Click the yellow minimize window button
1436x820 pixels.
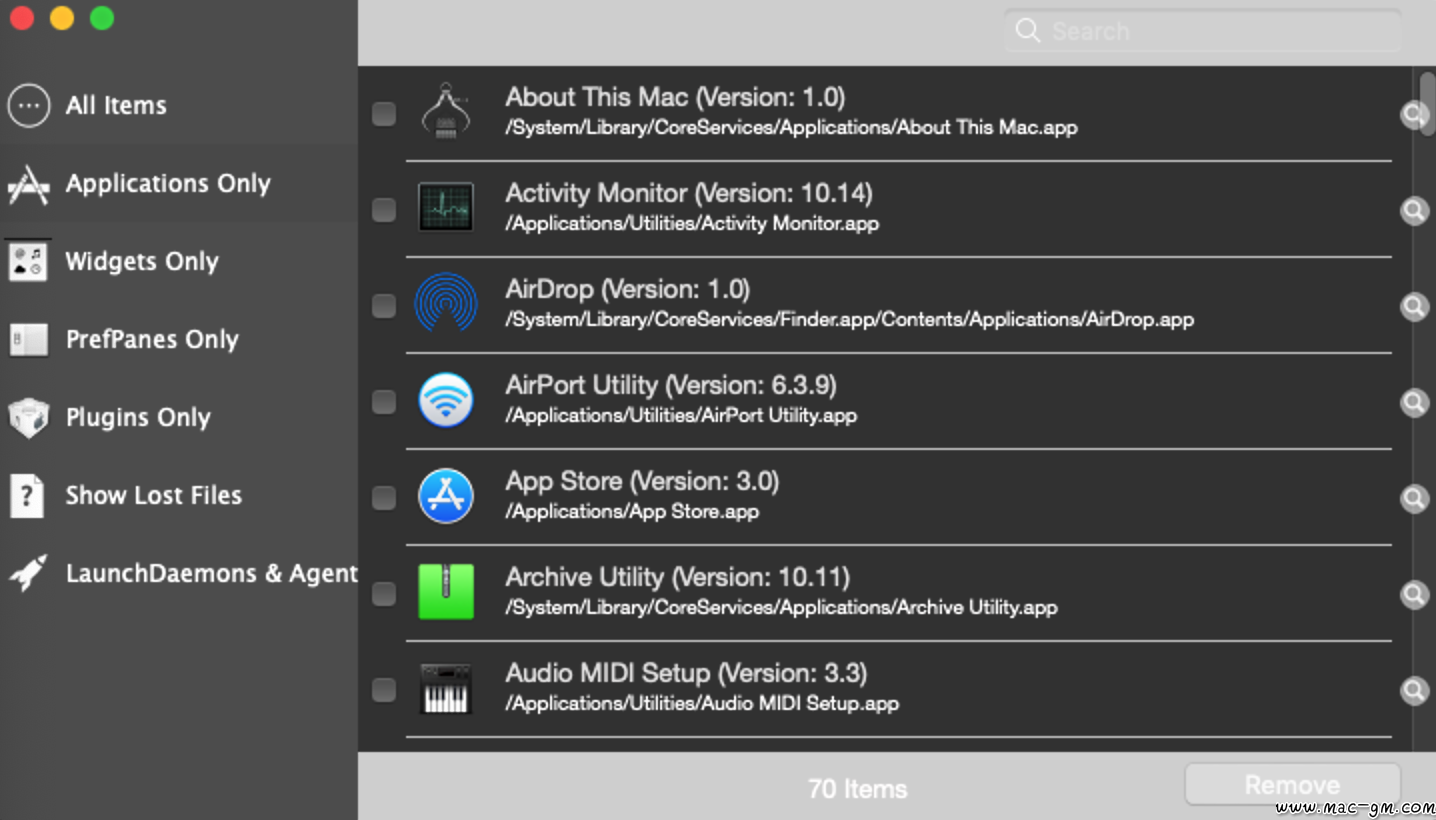(62, 18)
